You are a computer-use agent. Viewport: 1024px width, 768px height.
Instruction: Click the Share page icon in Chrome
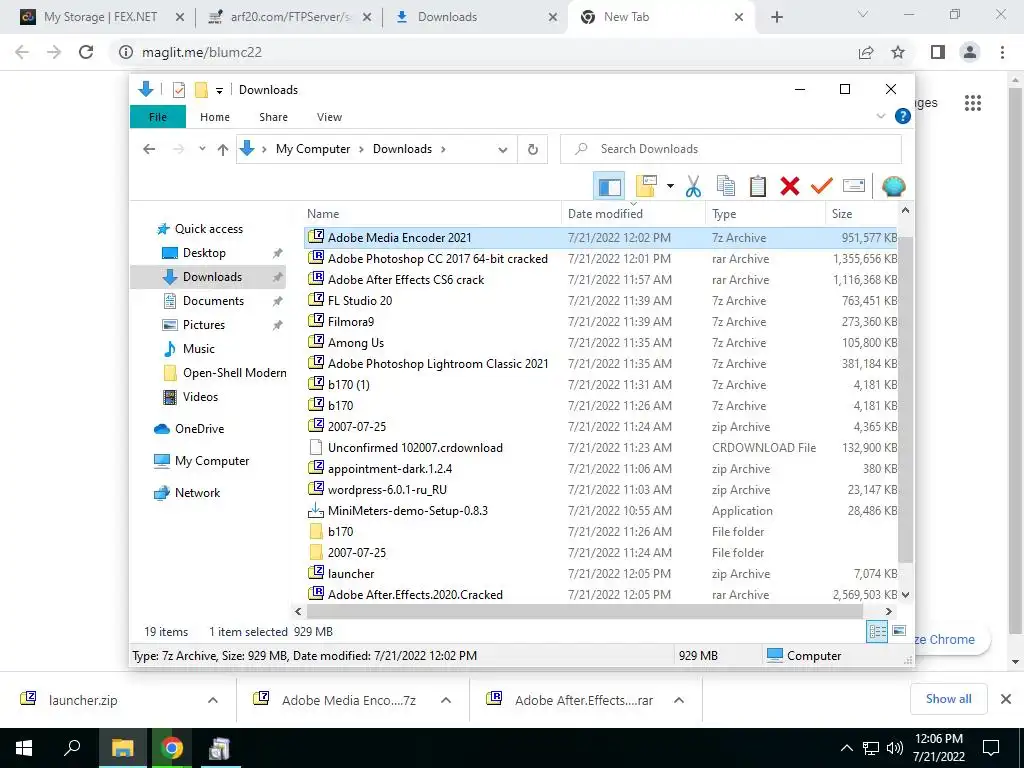click(866, 52)
